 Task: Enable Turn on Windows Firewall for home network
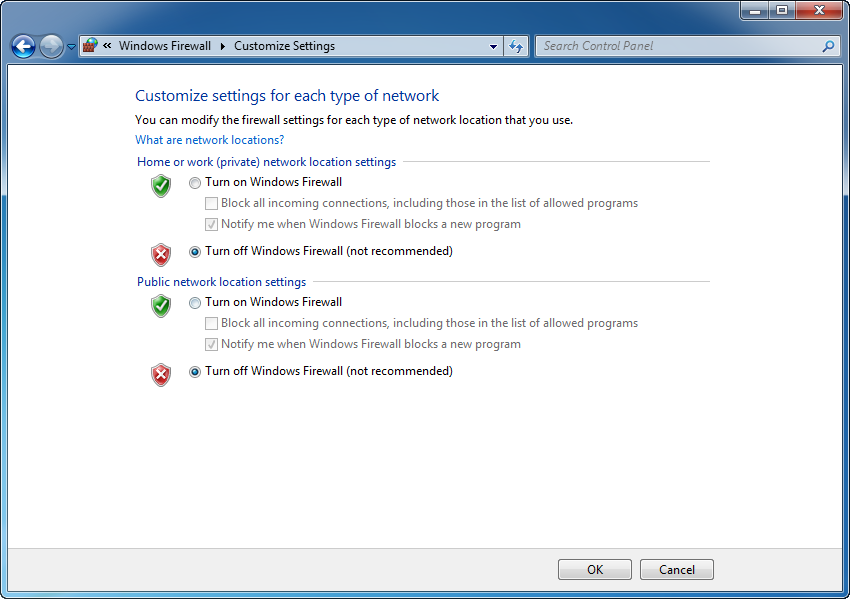point(194,182)
